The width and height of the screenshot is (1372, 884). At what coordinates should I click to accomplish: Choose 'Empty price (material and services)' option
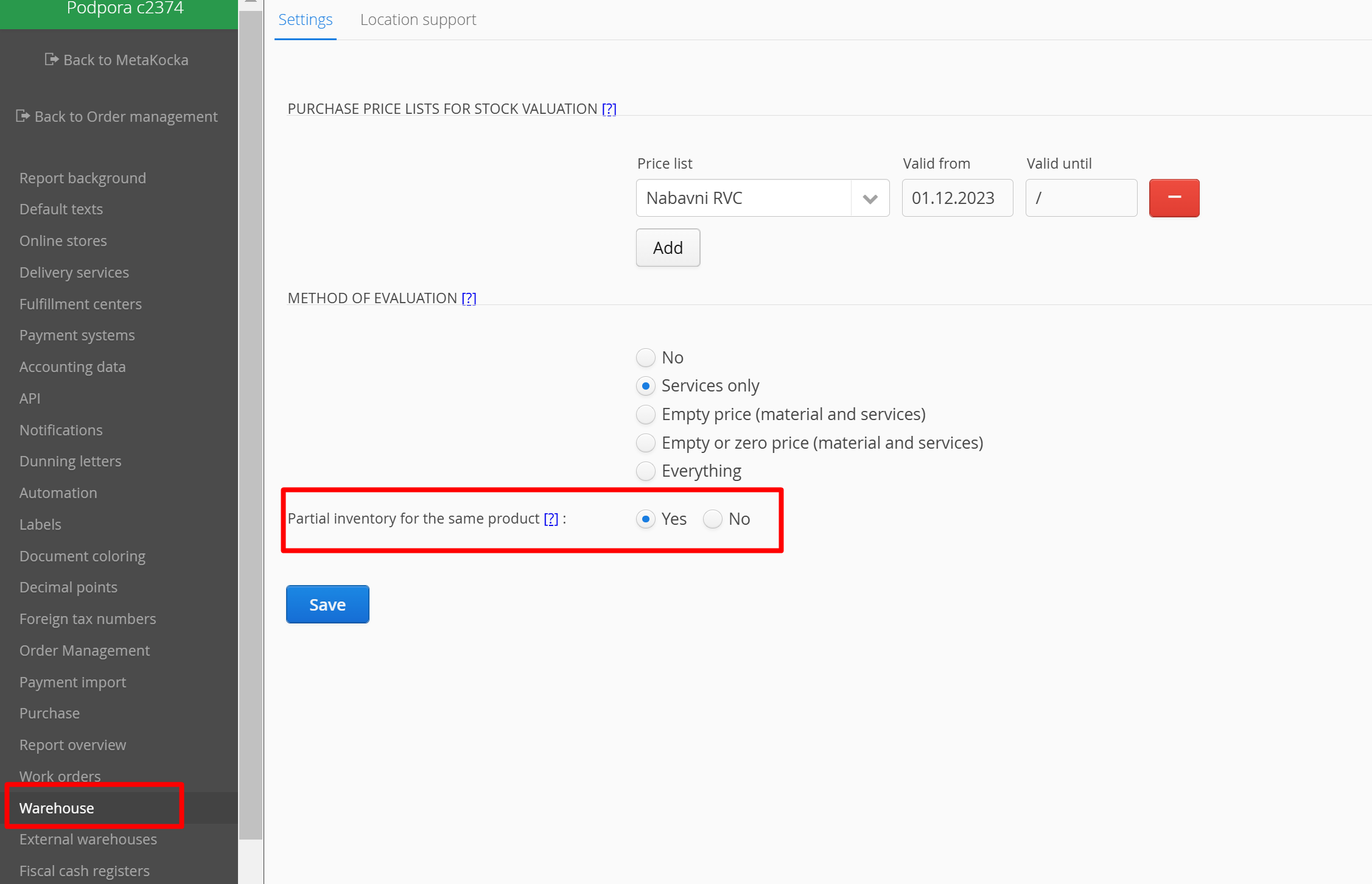coord(645,415)
